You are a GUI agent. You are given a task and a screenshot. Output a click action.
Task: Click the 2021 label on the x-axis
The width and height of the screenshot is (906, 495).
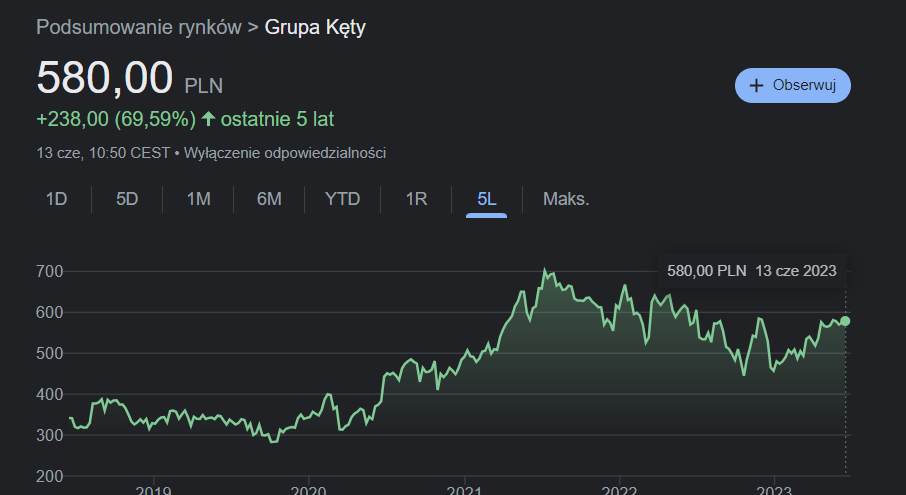click(465, 489)
